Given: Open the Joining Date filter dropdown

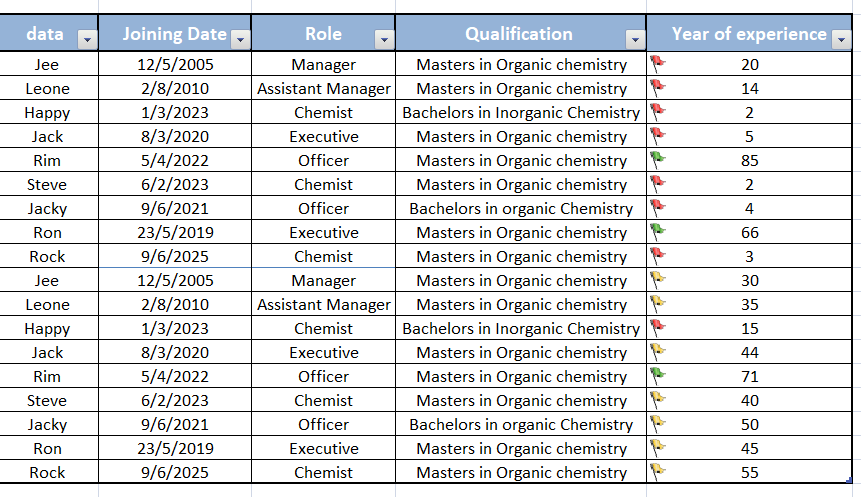Looking at the screenshot, I should point(240,40).
